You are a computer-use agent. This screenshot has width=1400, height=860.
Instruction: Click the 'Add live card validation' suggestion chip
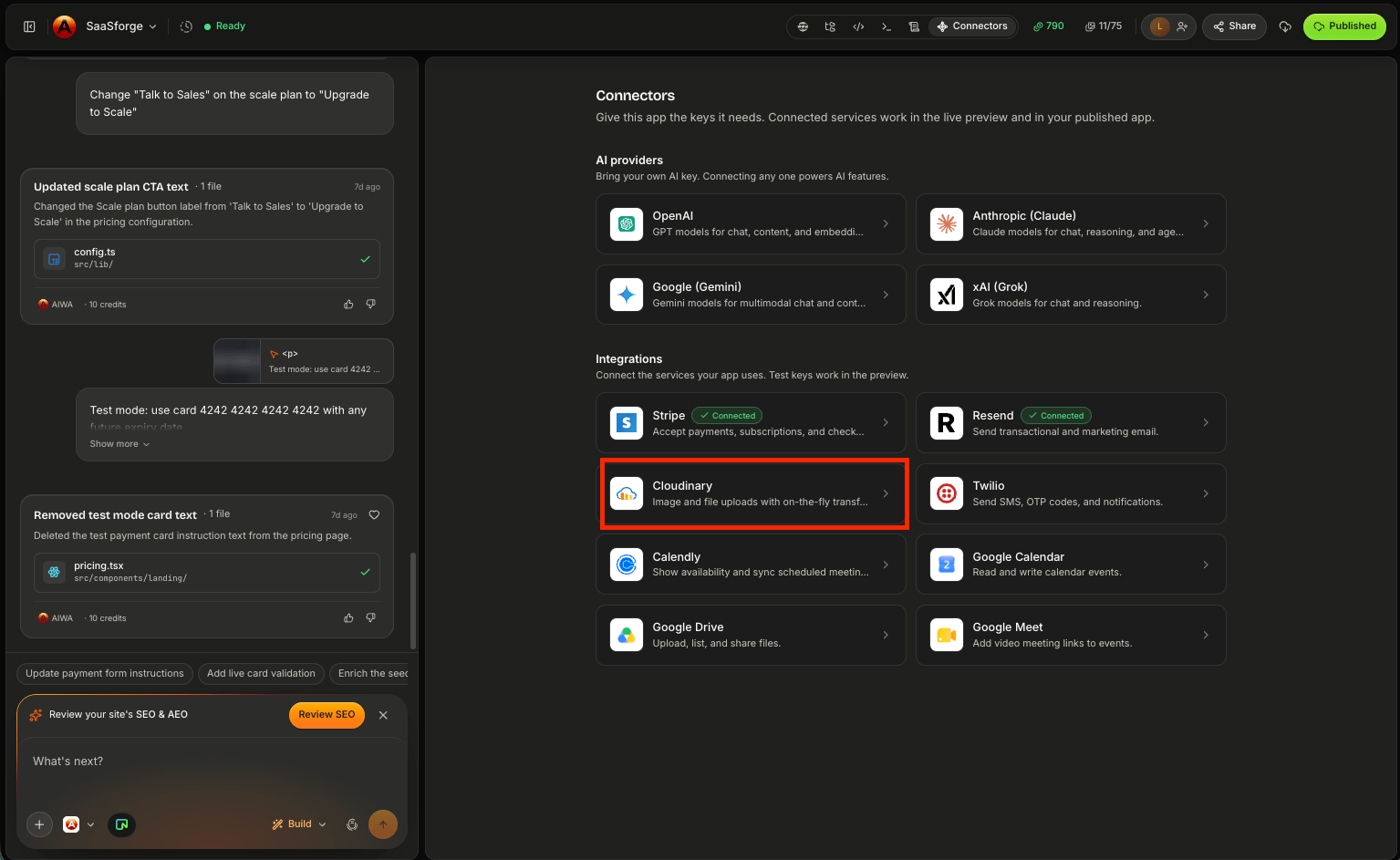click(x=261, y=674)
